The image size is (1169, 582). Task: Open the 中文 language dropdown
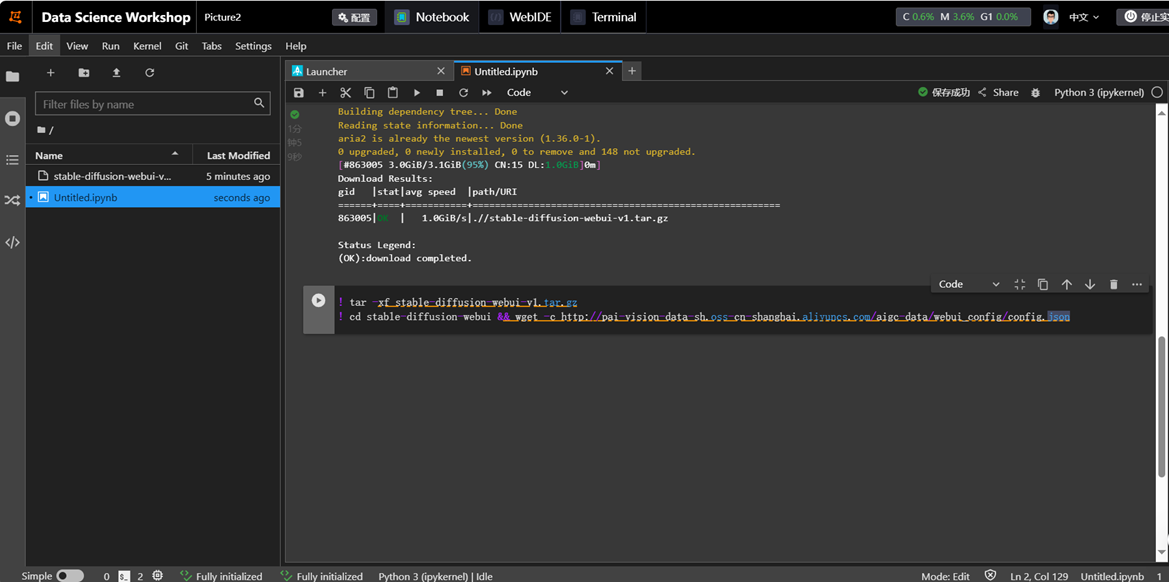tap(1084, 17)
